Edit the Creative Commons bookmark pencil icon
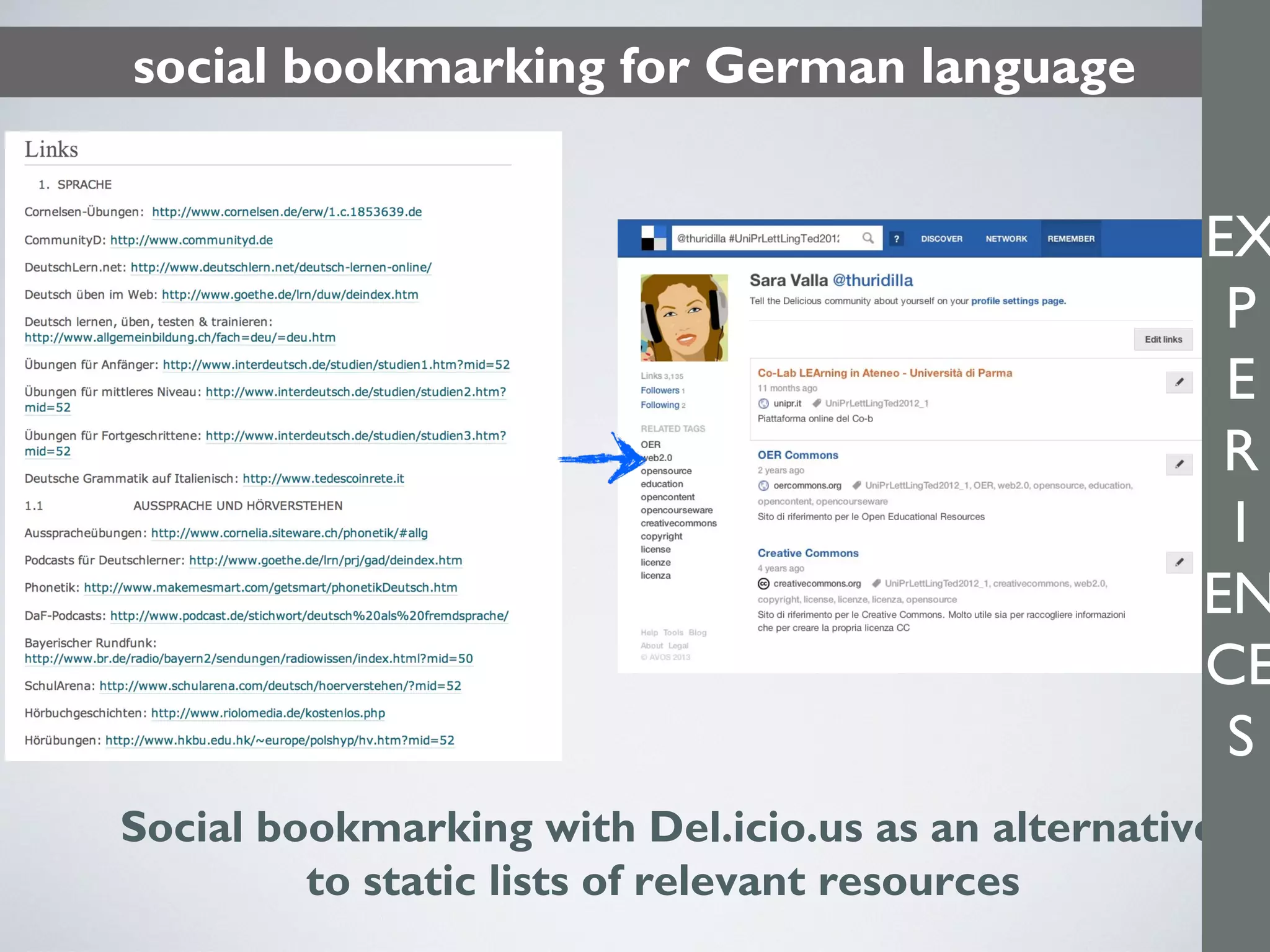Screen dimensions: 1270x952 1179,563
